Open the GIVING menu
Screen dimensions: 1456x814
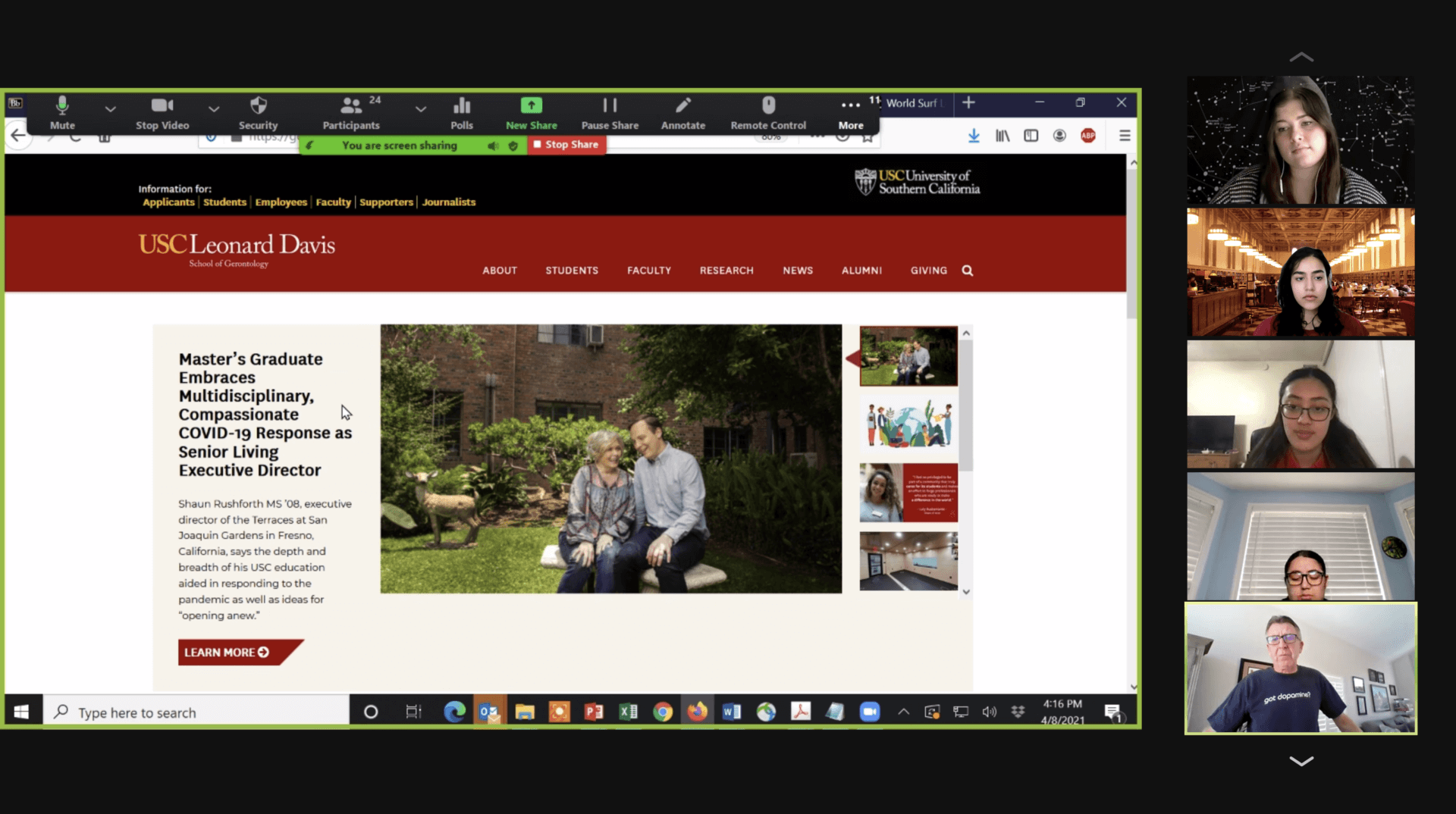click(929, 271)
